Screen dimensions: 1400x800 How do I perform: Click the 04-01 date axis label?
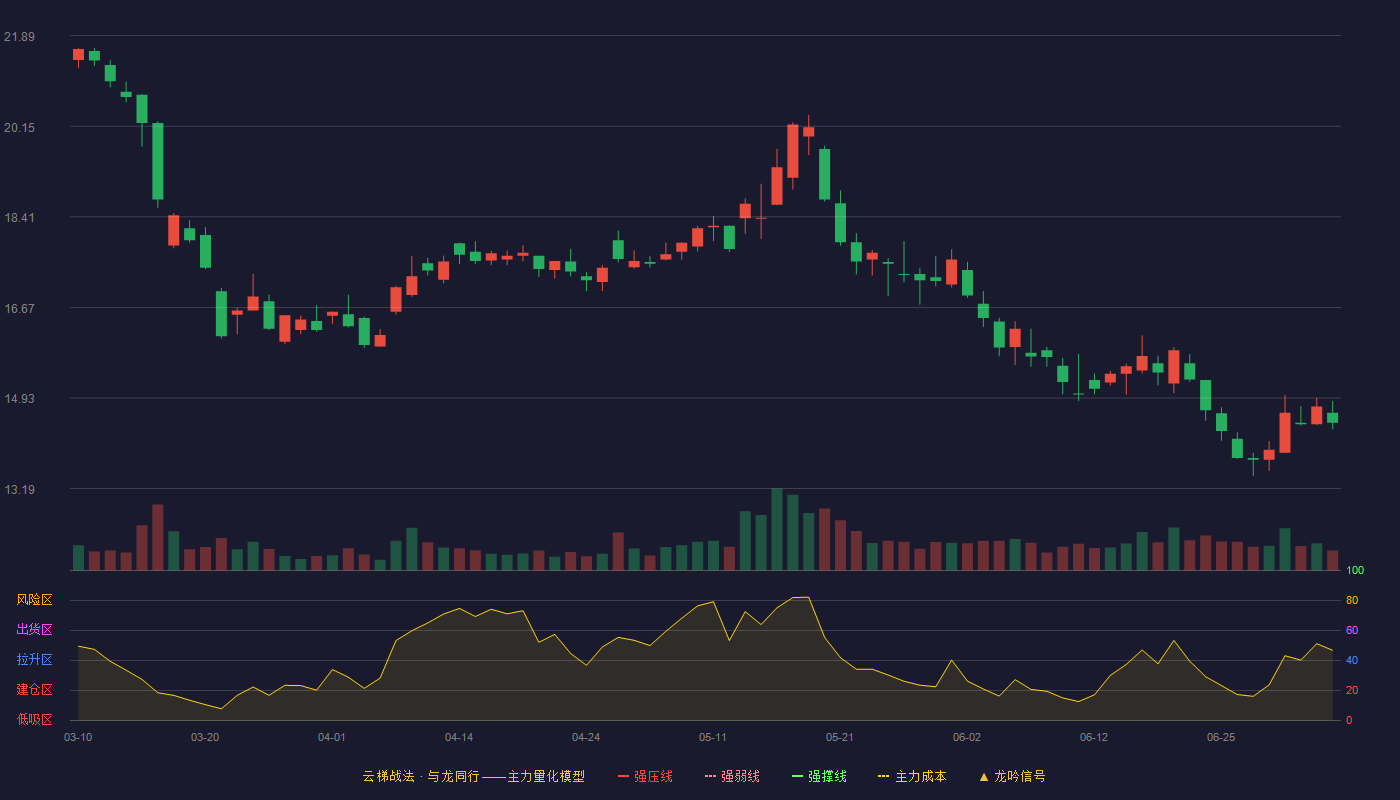coord(332,737)
